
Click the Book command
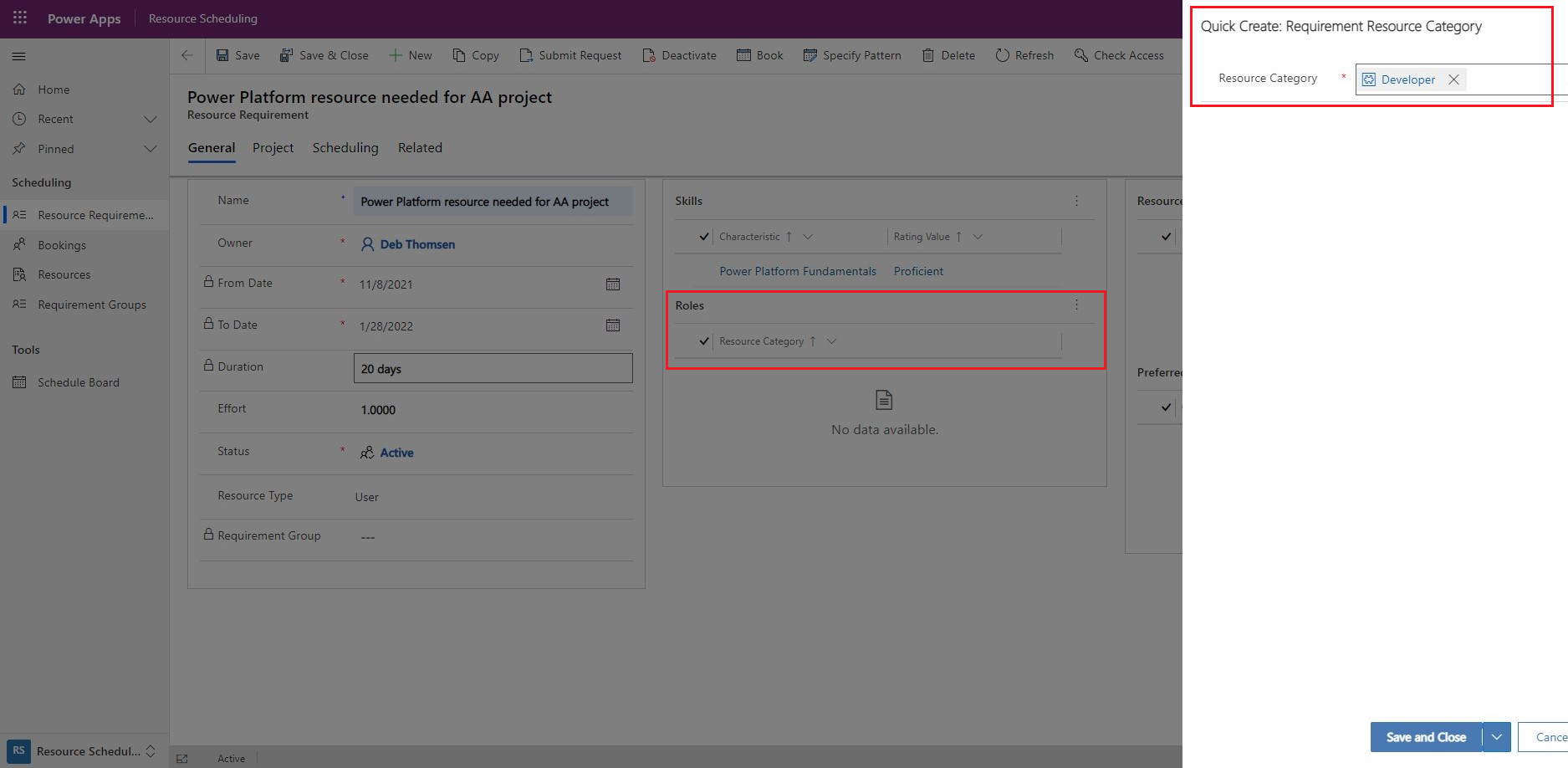point(760,55)
